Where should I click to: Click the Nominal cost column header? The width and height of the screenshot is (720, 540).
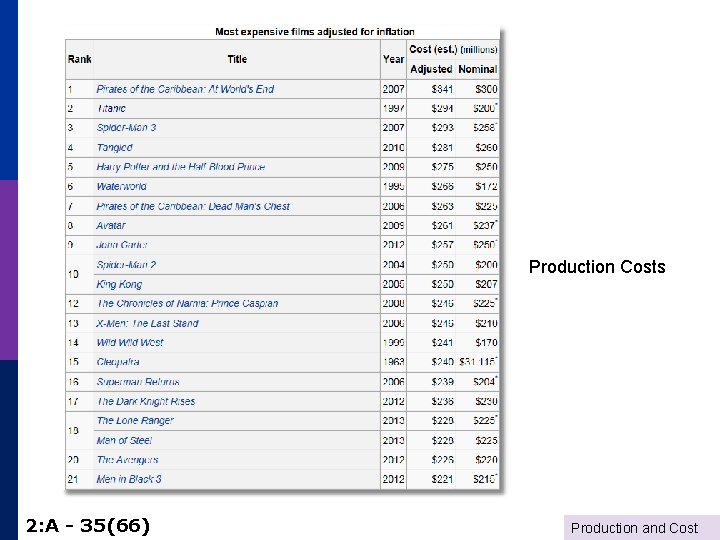pos(478,70)
